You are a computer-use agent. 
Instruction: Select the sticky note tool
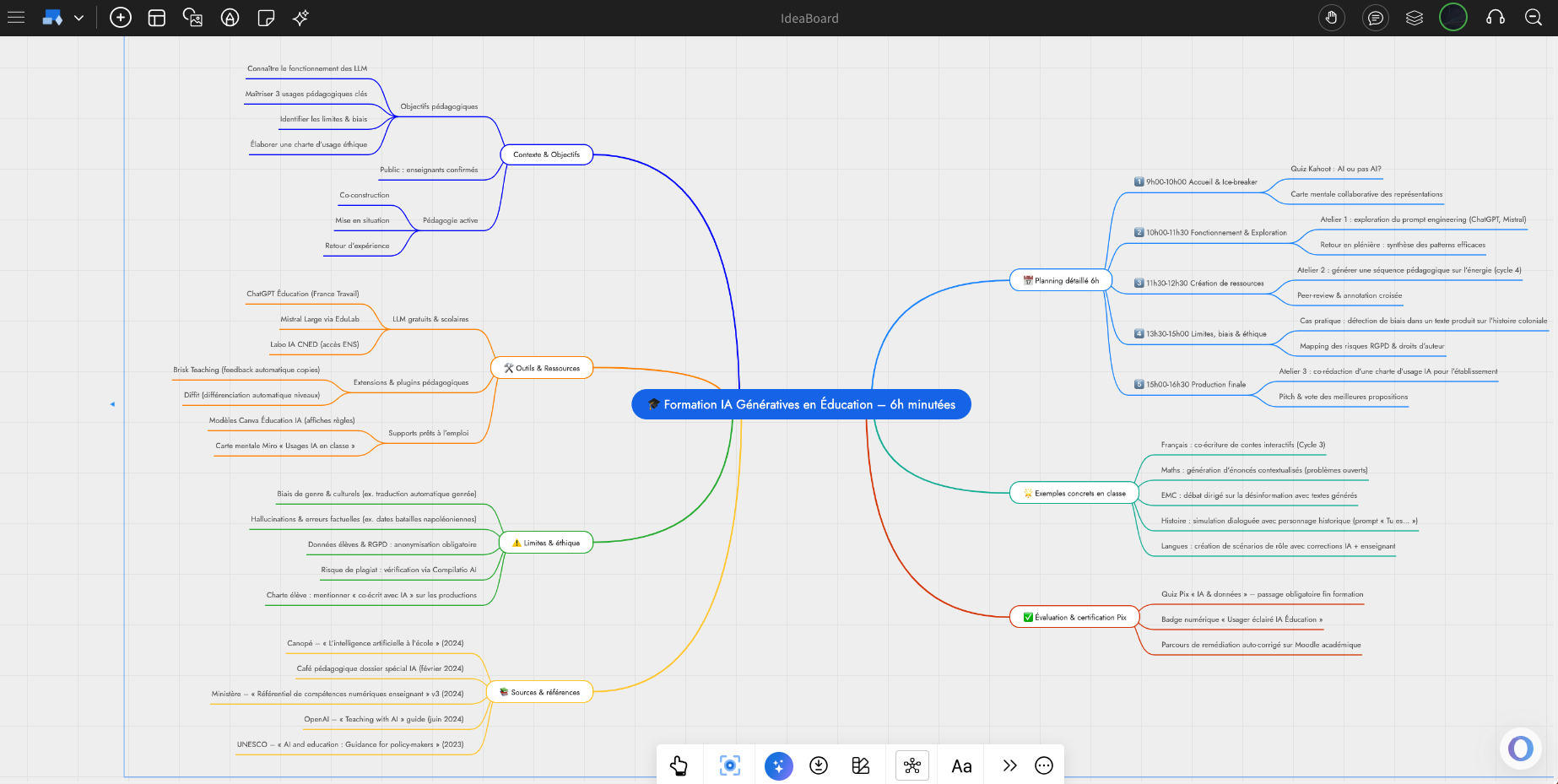pos(266,18)
